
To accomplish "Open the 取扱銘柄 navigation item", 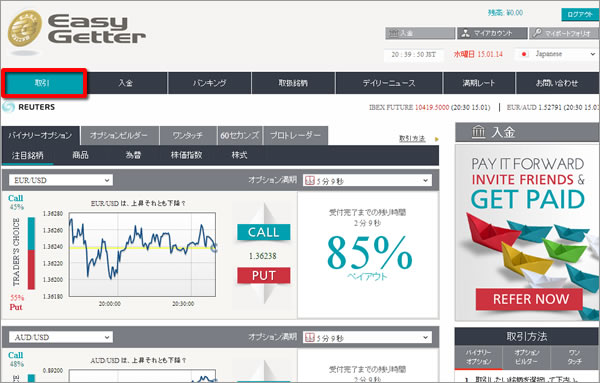I will (x=293, y=83).
